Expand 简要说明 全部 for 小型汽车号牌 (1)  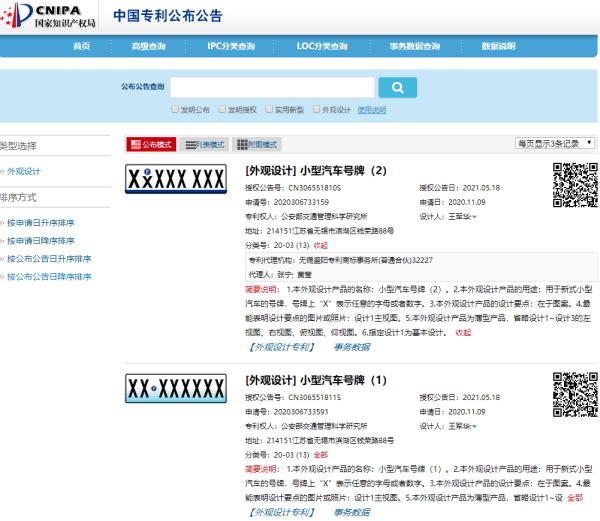[575, 498]
